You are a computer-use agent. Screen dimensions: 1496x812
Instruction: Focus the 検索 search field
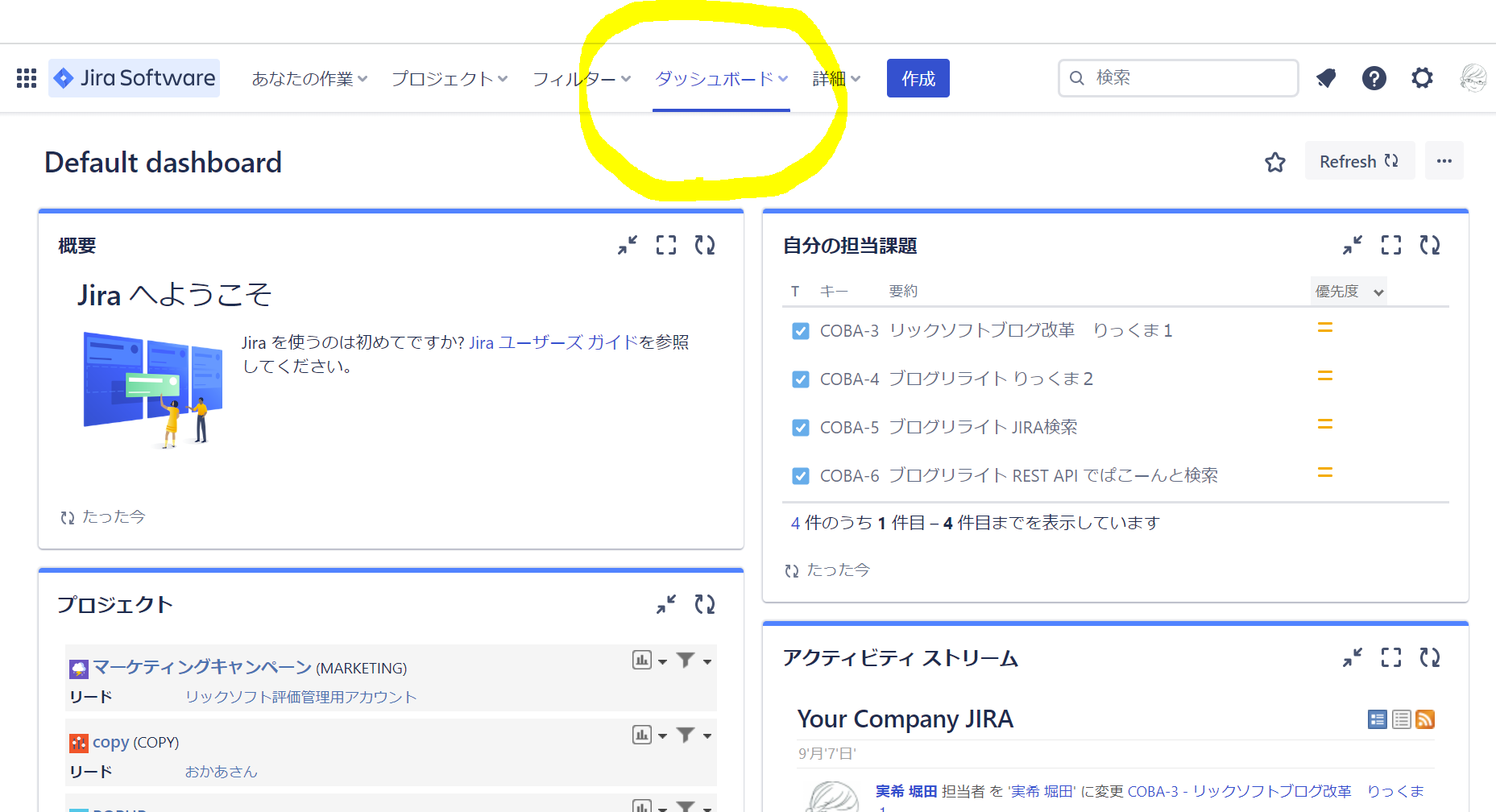(1178, 78)
